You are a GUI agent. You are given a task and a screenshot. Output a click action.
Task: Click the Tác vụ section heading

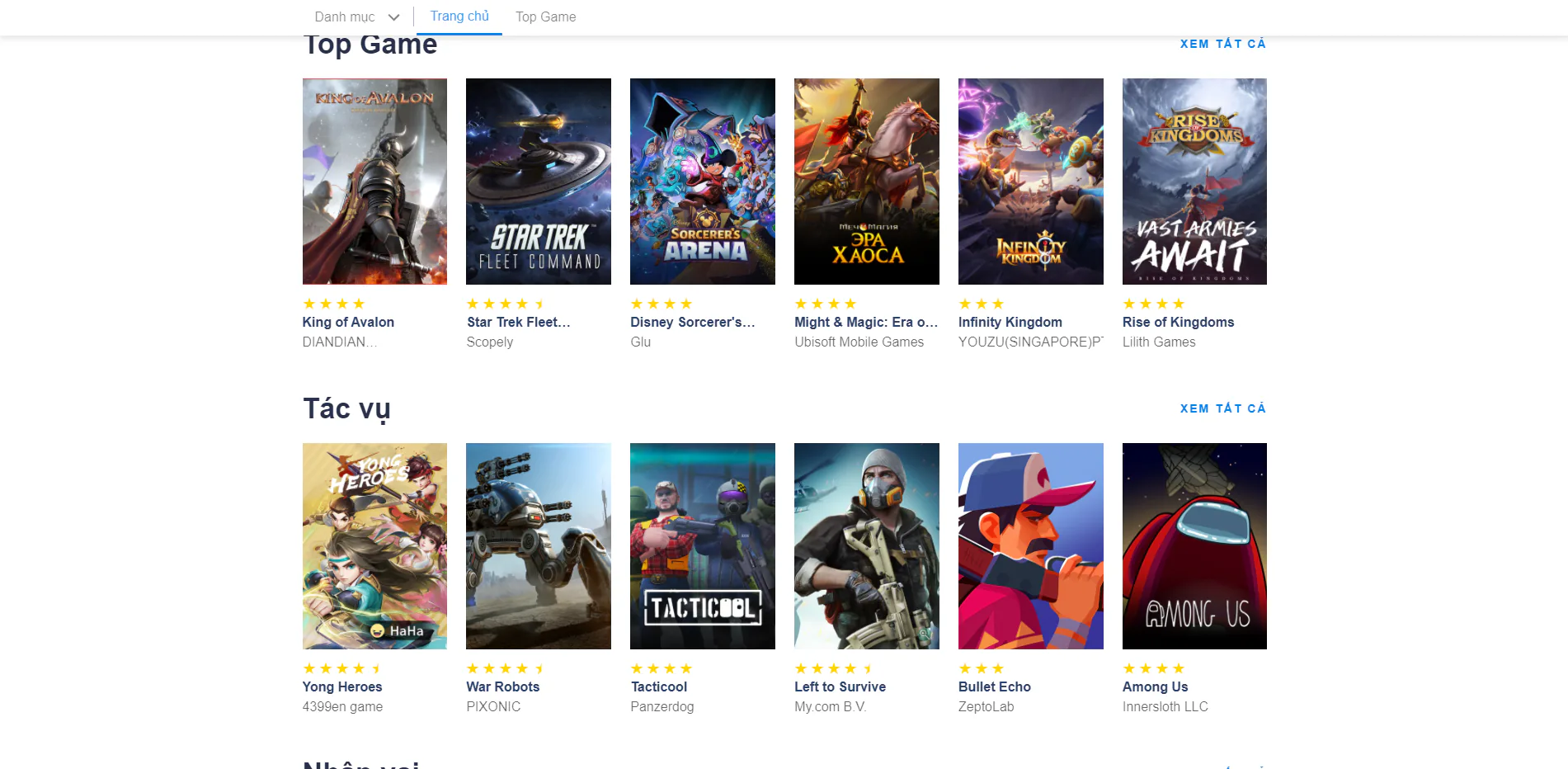click(346, 409)
